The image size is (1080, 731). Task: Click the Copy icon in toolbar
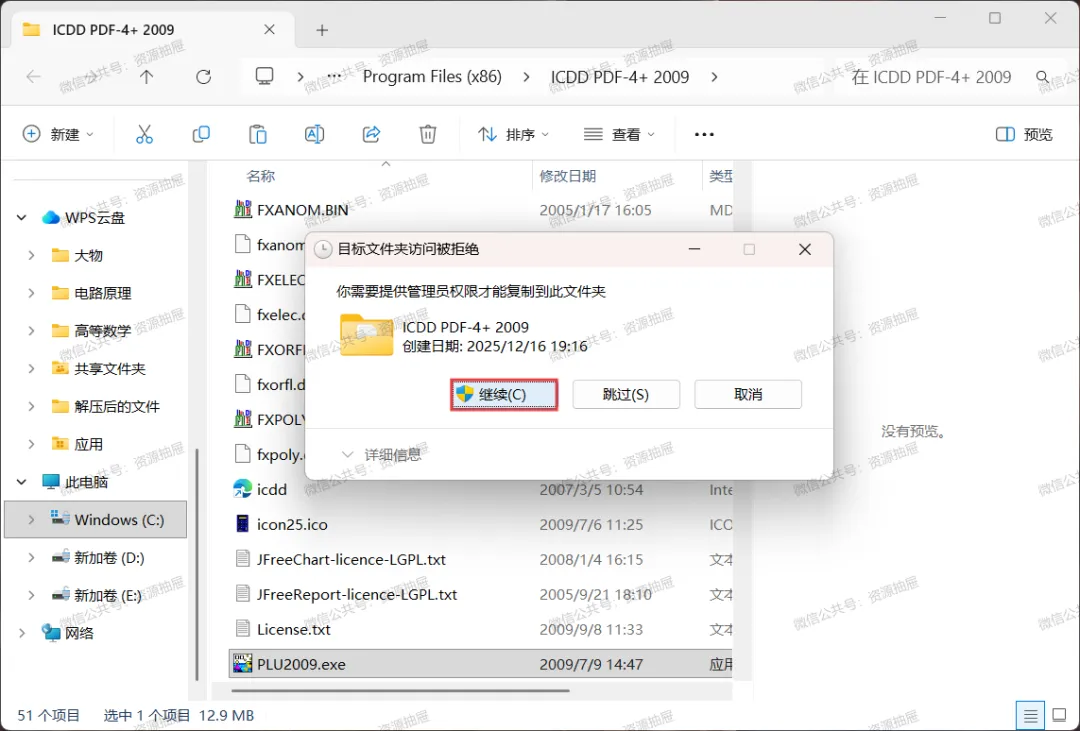click(x=201, y=134)
